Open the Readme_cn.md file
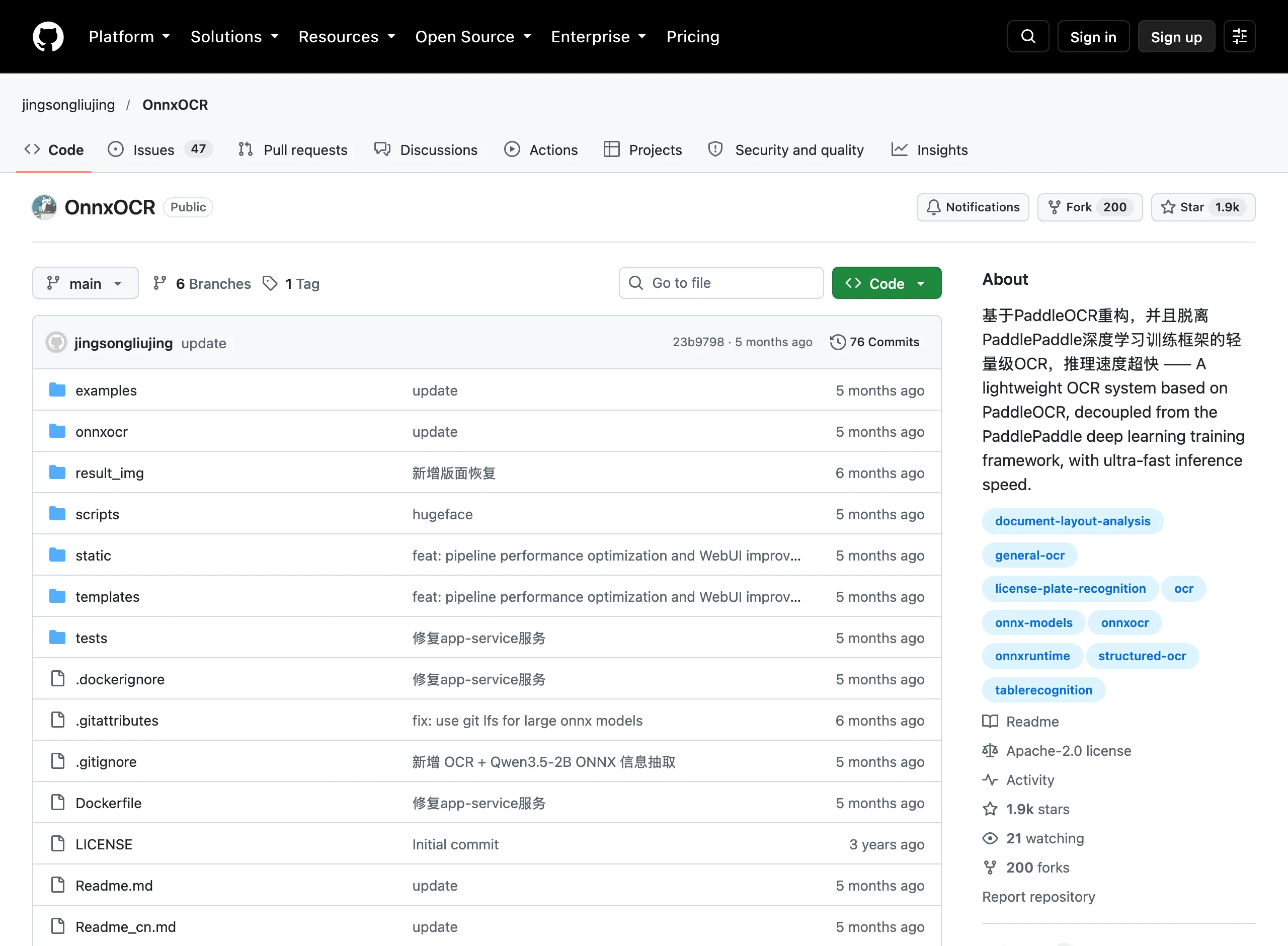This screenshot has width=1288, height=946. [125, 926]
